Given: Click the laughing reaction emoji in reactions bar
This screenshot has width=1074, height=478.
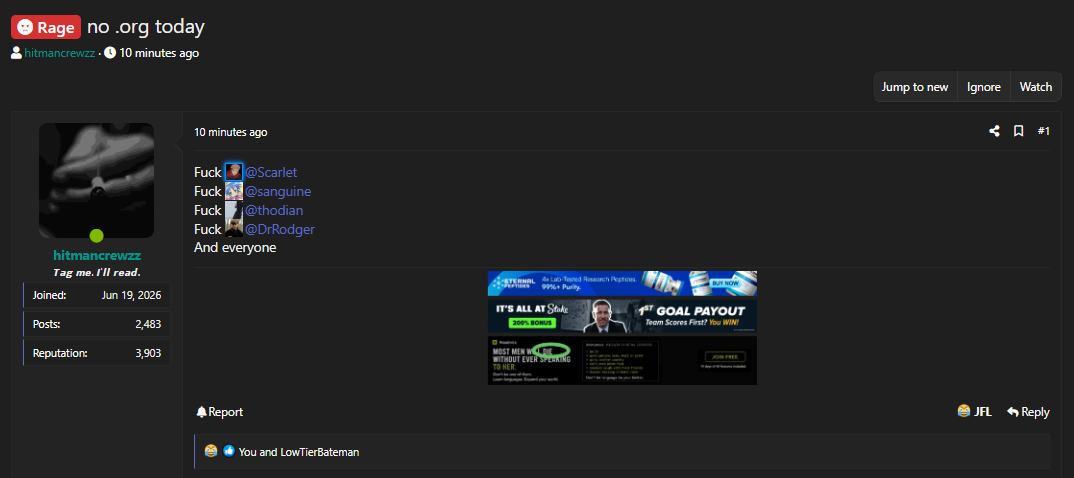Looking at the screenshot, I should click(x=210, y=451).
